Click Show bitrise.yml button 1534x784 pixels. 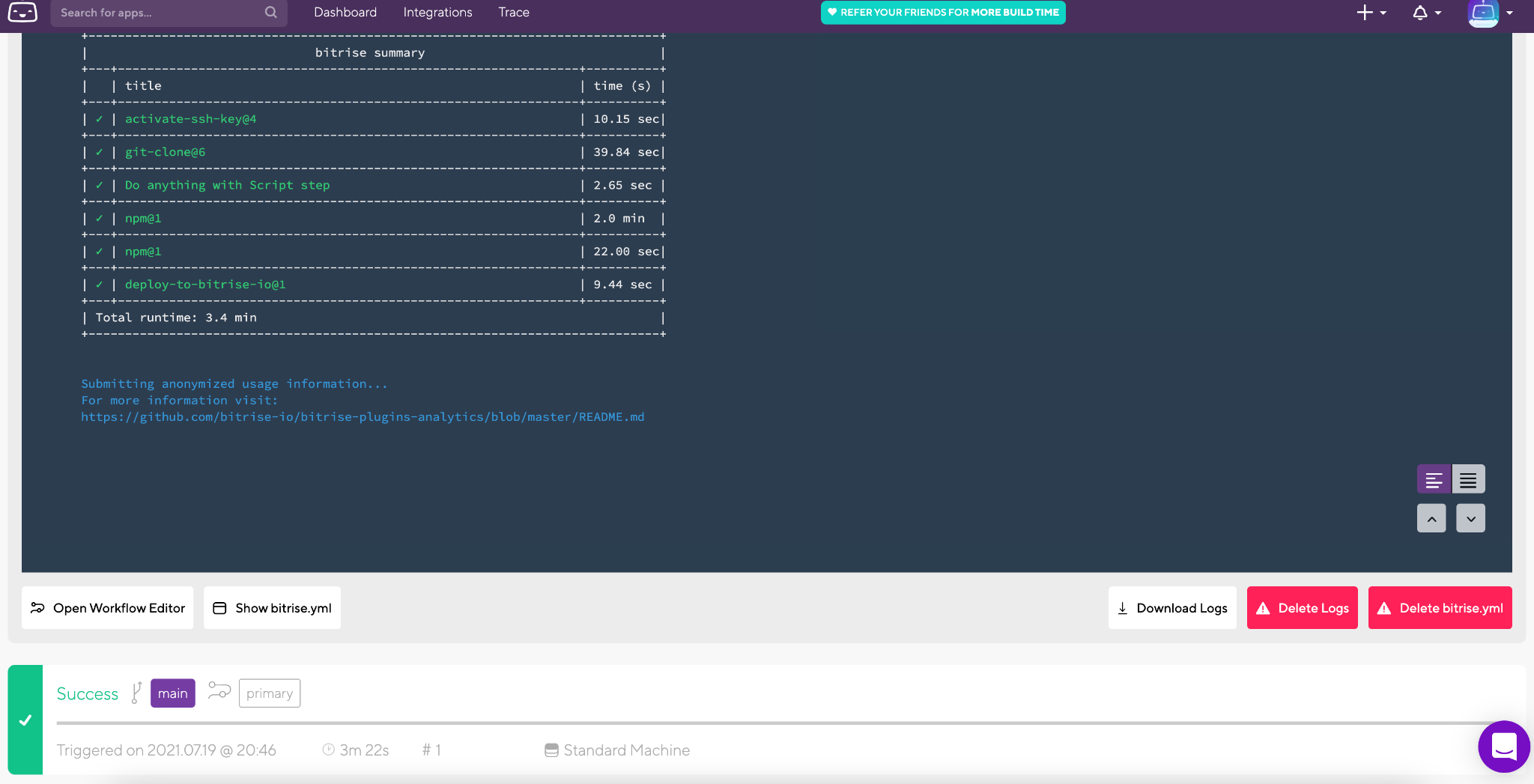click(272, 608)
